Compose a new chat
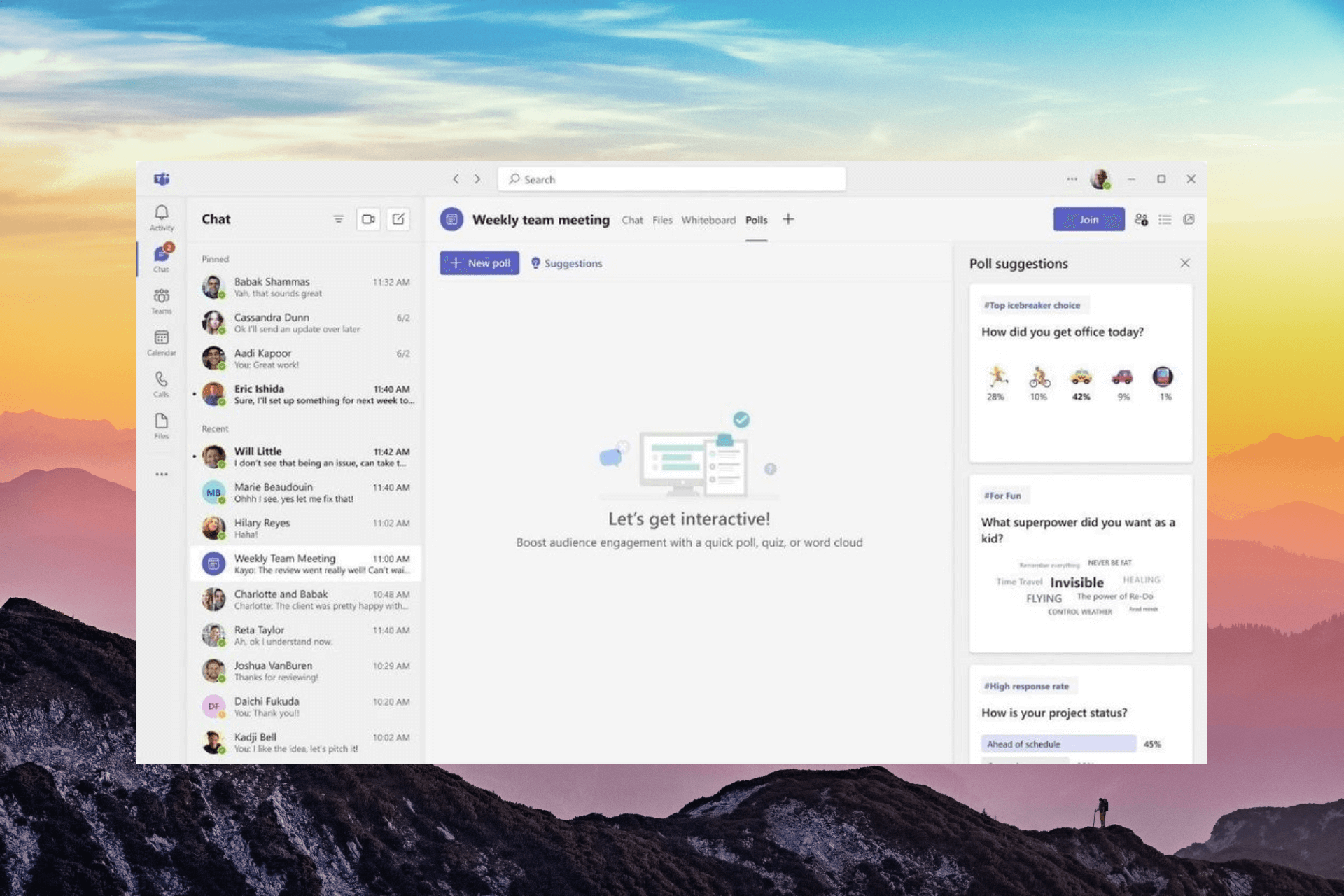This screenshot has width=1344, height=896. click(x=398, y=219)
